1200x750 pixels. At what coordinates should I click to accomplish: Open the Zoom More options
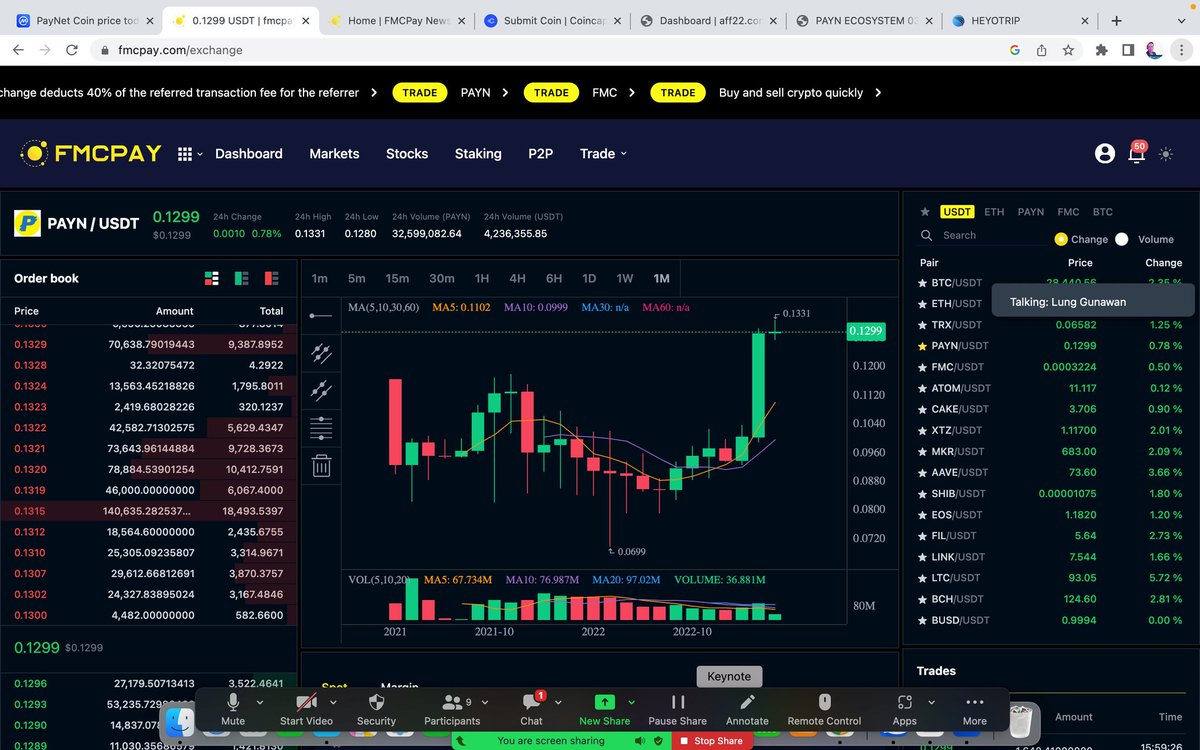pos(974,709)
